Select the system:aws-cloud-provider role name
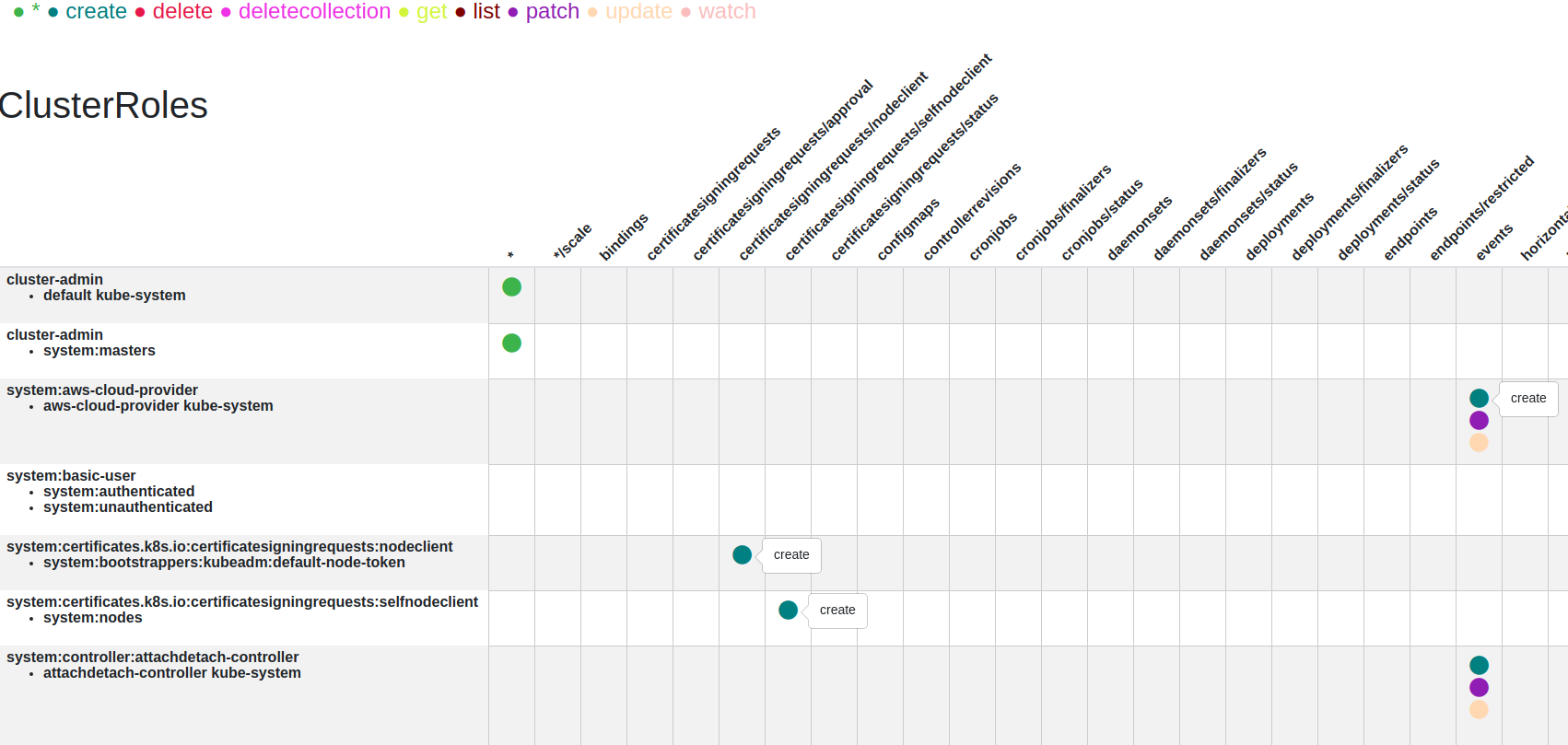The image size is (1568, 745). tap(102, 390)
